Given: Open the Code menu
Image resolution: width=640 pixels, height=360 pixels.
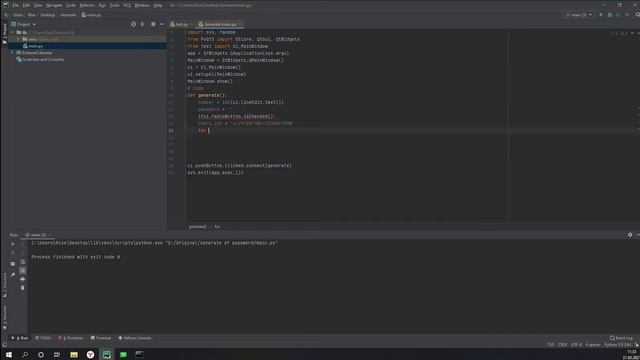Looking at the screenshot, I should 71,5.
